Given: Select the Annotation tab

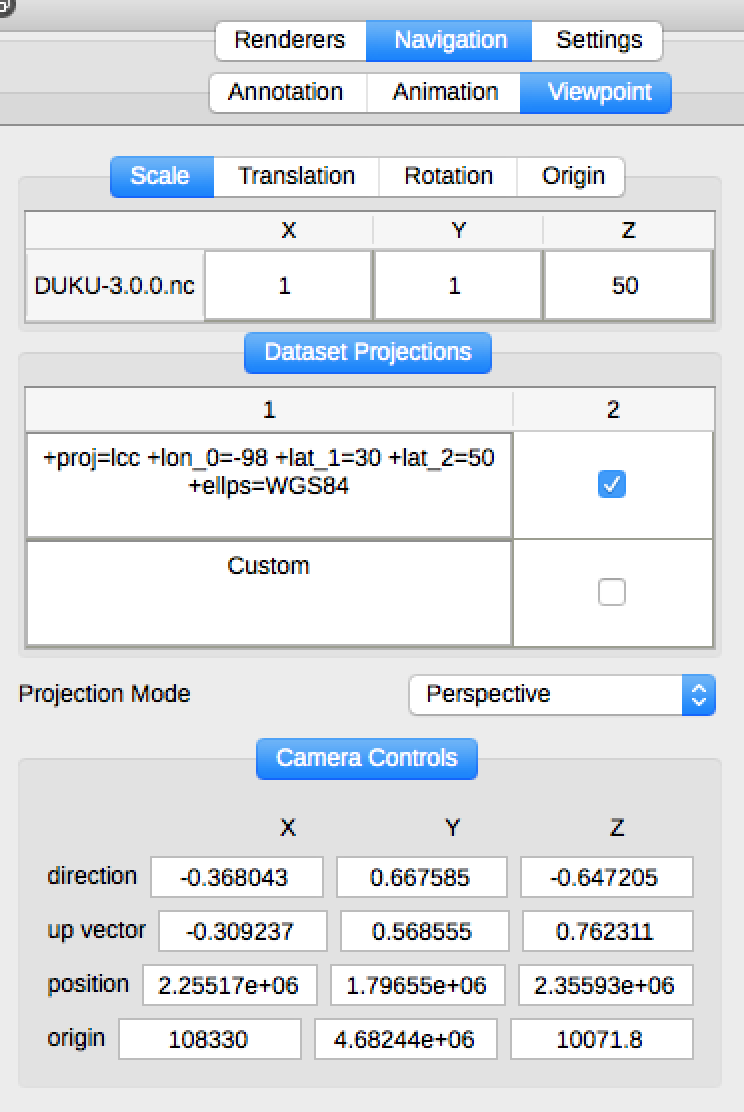Looking at the screenshot, I should (x=286, y=93).
